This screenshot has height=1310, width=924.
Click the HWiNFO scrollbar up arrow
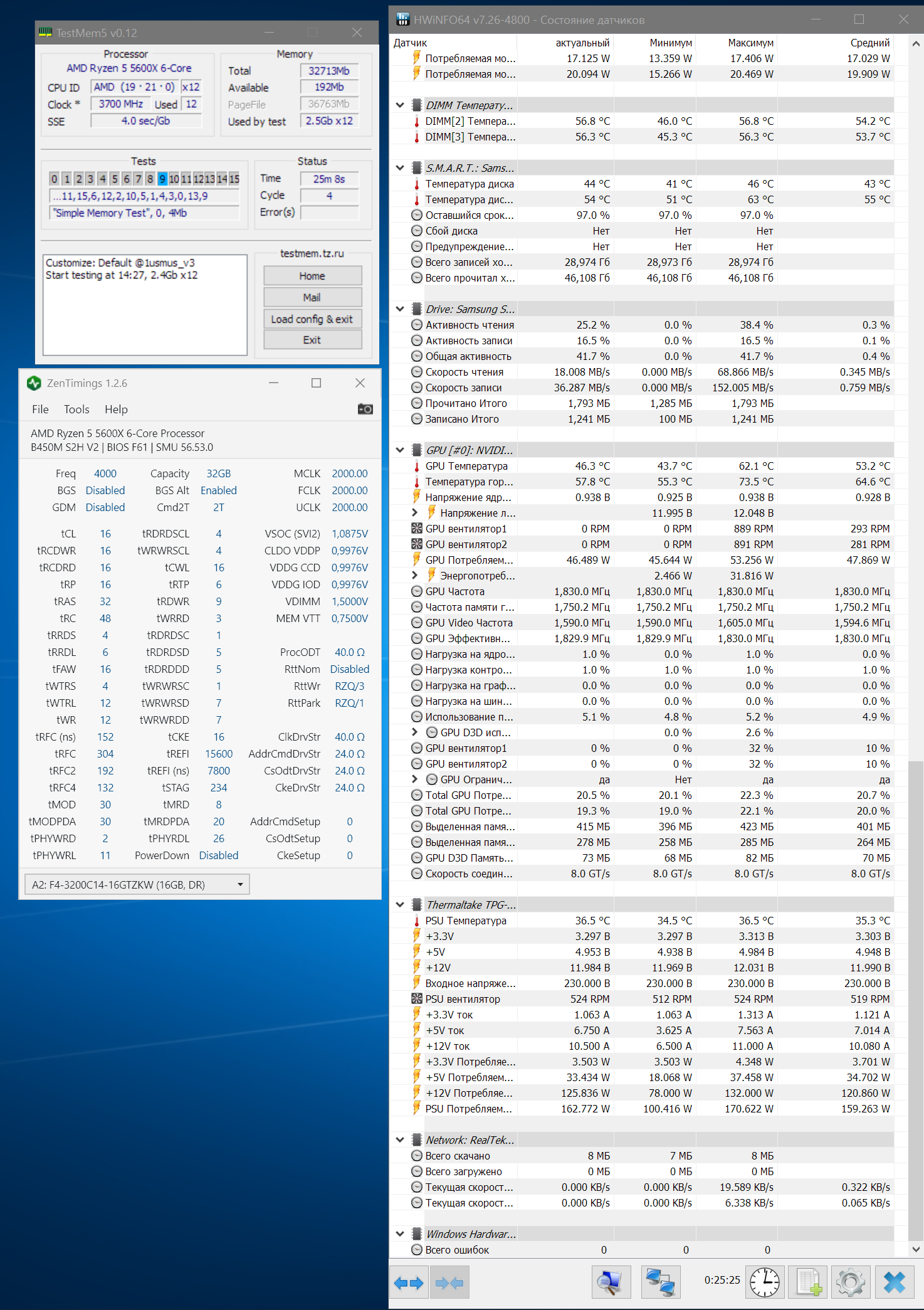pyautogui.click(x=916, y=43)
